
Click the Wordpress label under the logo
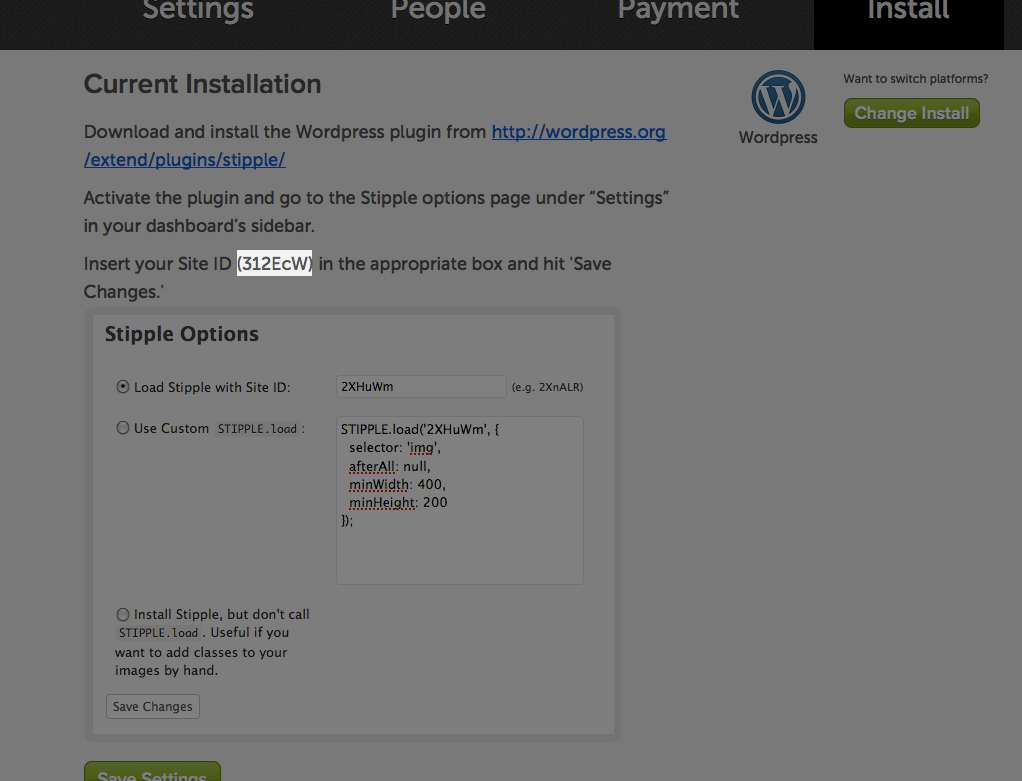(778, 138)
